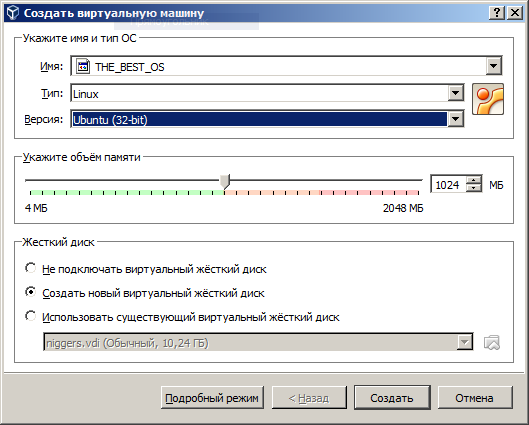Click the memory size slider handle
The image size is (529, 425).
225,181
